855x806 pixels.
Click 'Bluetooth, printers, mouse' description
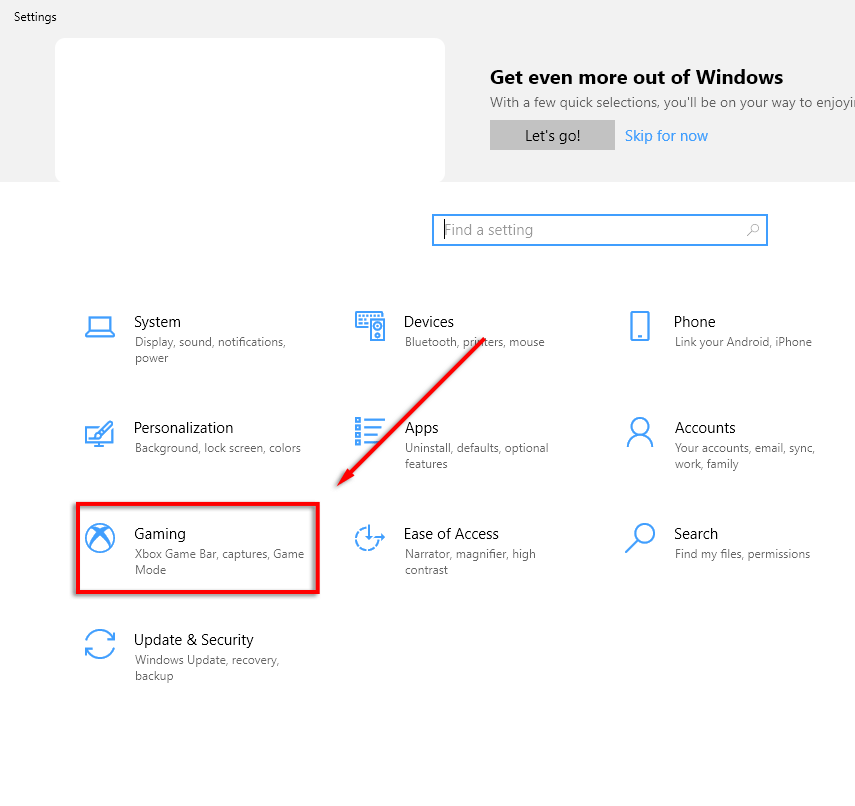coord(474,342)
